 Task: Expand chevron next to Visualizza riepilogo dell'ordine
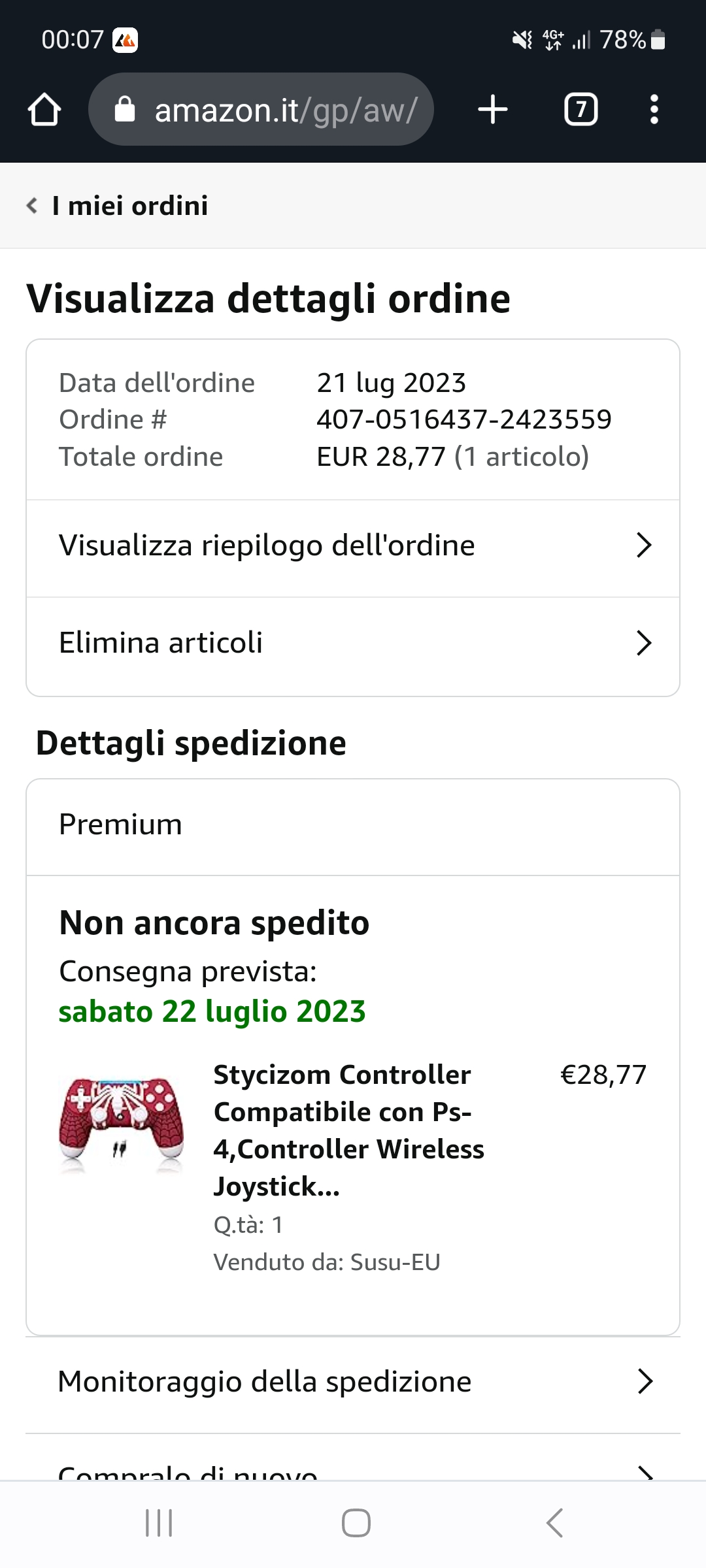pyautogui.click(x=645, y=545)
